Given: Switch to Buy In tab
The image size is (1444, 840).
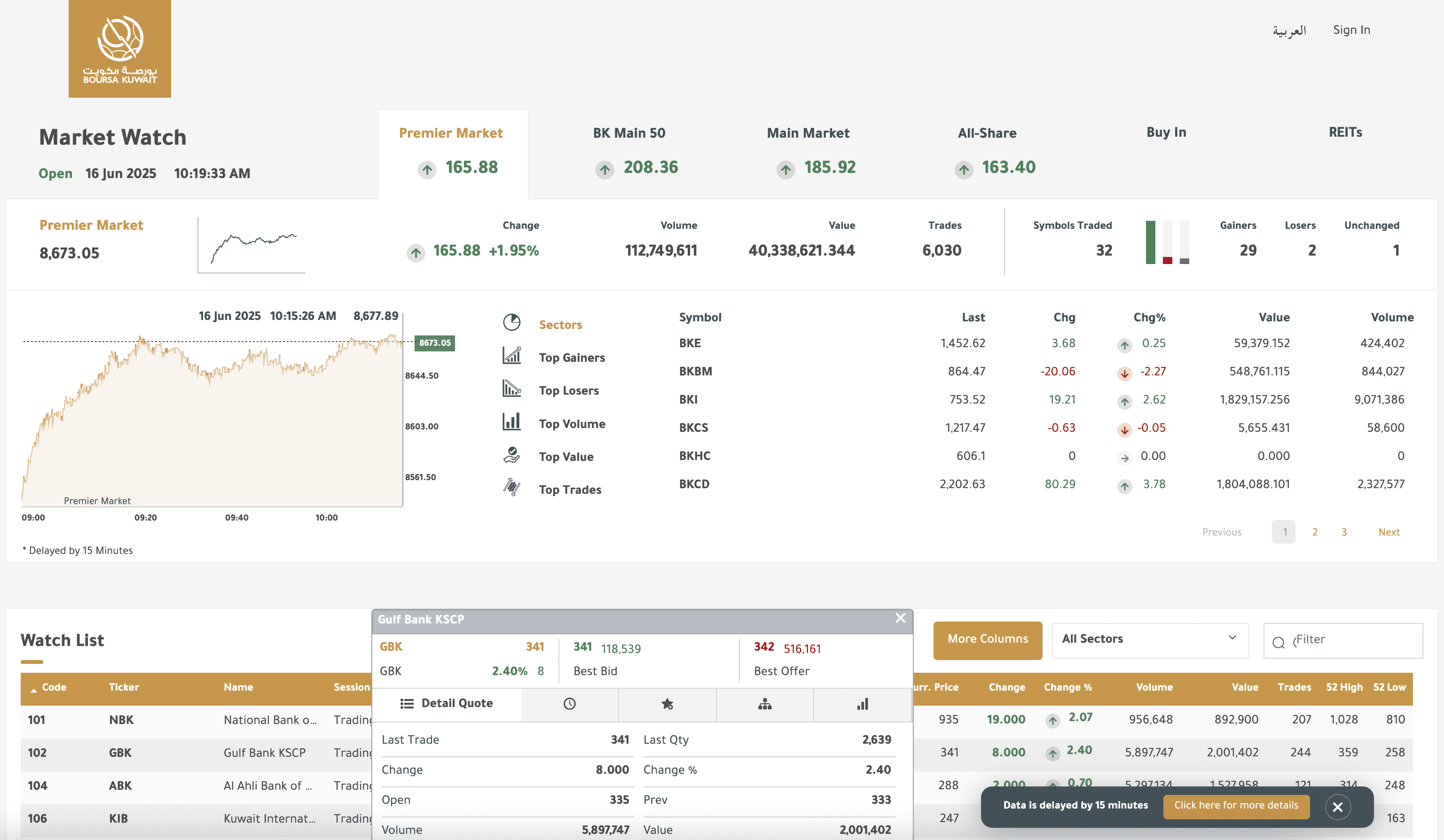Looking at the screenshot, I should pyautogui.click(x=1166, y=132).
